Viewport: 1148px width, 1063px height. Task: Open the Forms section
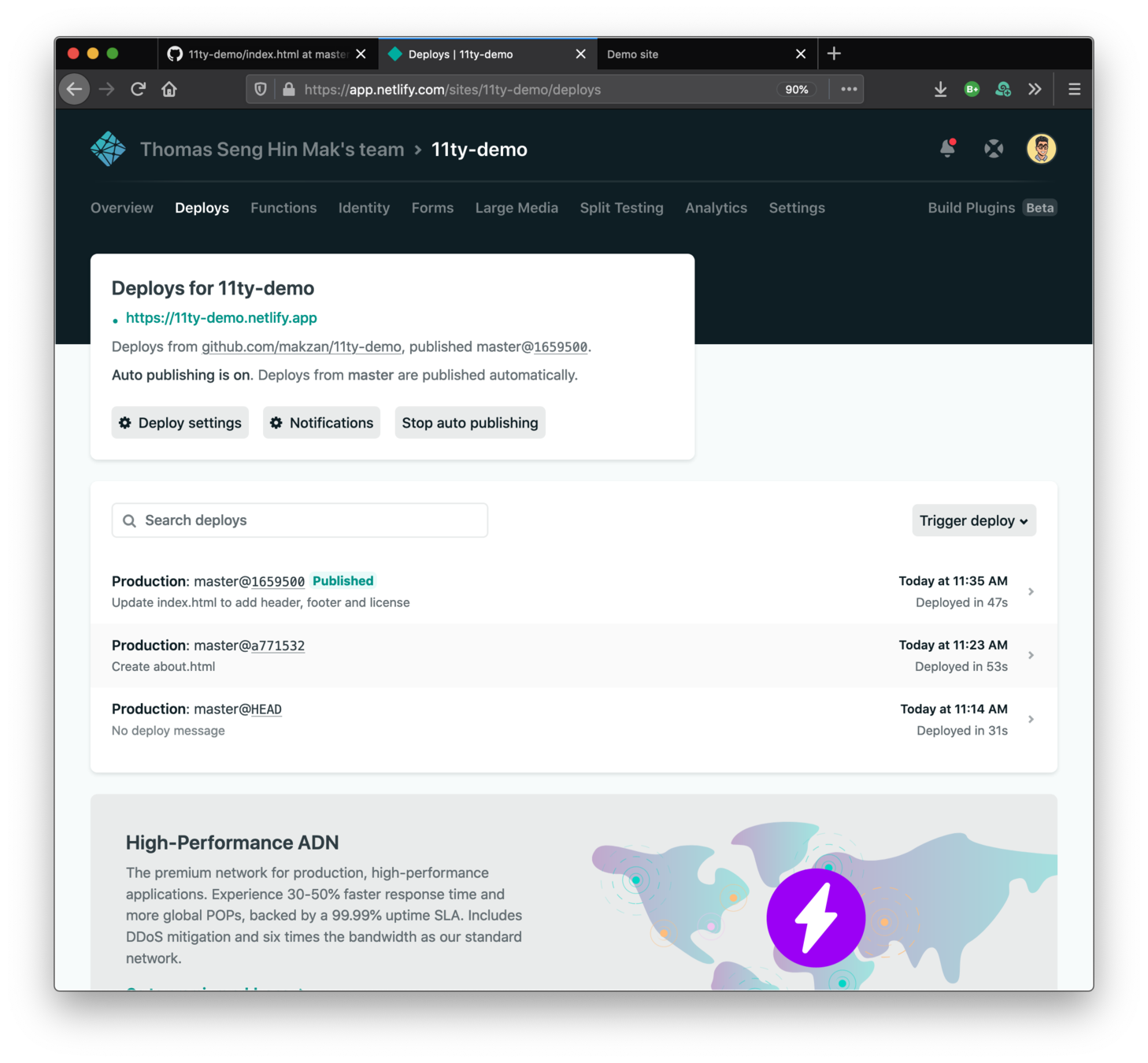pos(432,208)
